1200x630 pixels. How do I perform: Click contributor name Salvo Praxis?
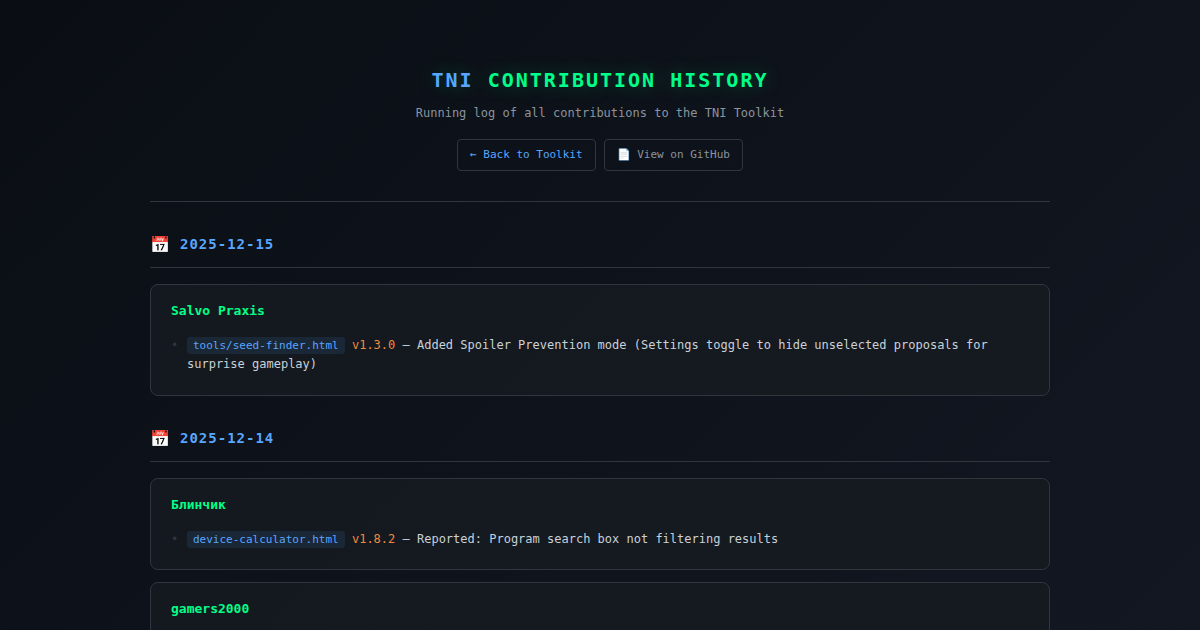pyautogui.click(x=218, y=311)
